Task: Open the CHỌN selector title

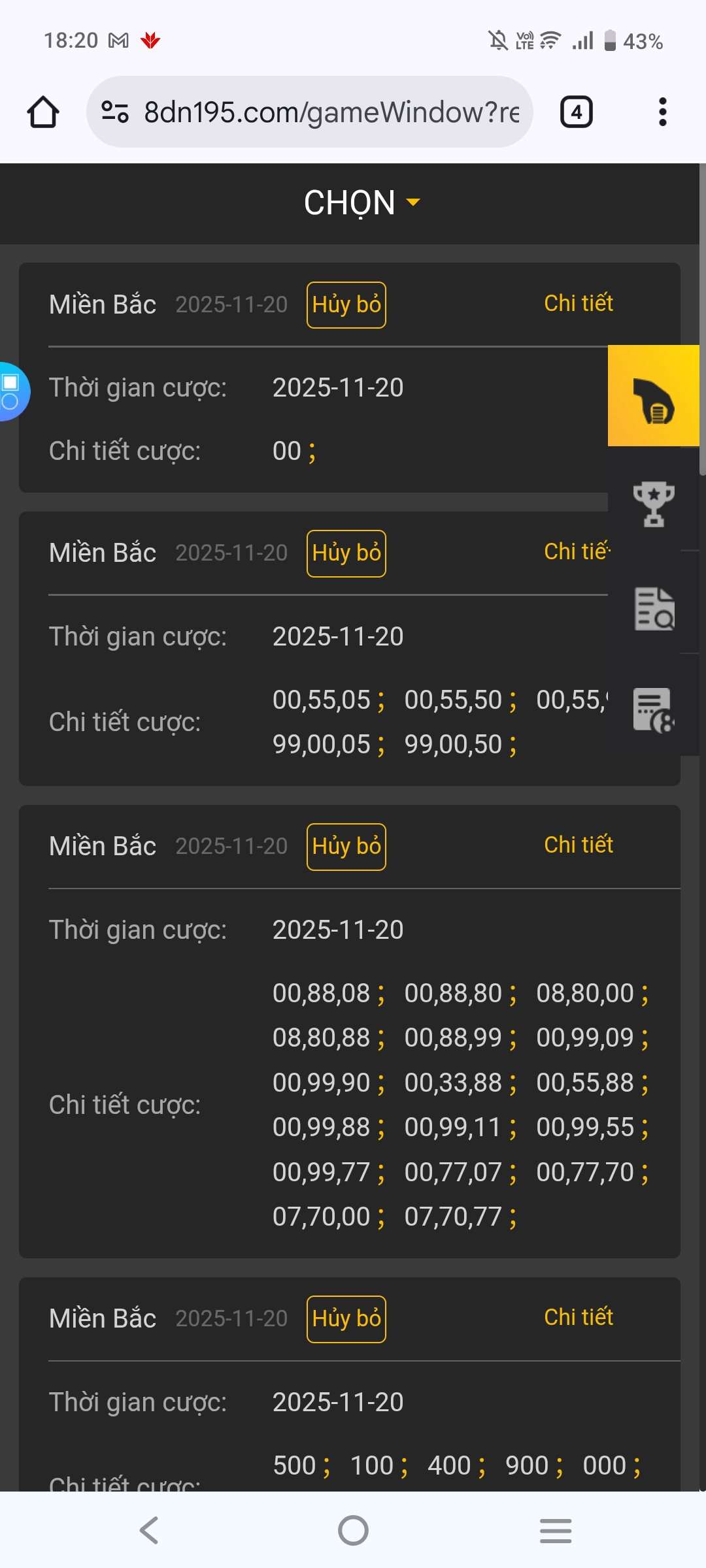Action: pos(350,203)
